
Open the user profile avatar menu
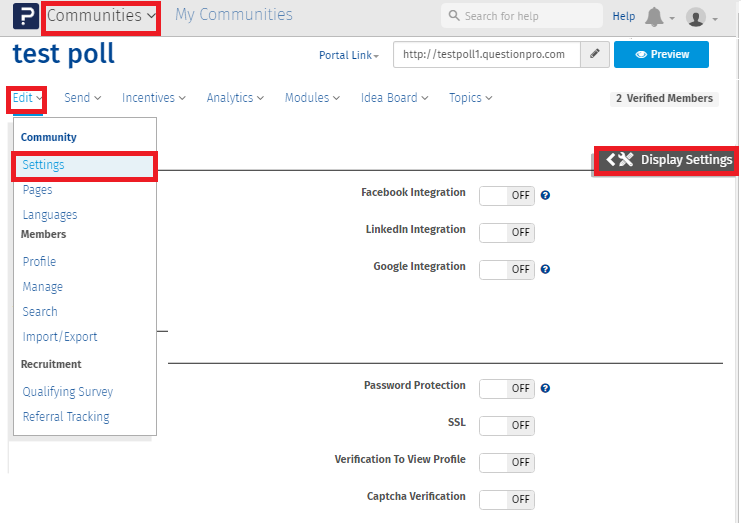point(696,17)
